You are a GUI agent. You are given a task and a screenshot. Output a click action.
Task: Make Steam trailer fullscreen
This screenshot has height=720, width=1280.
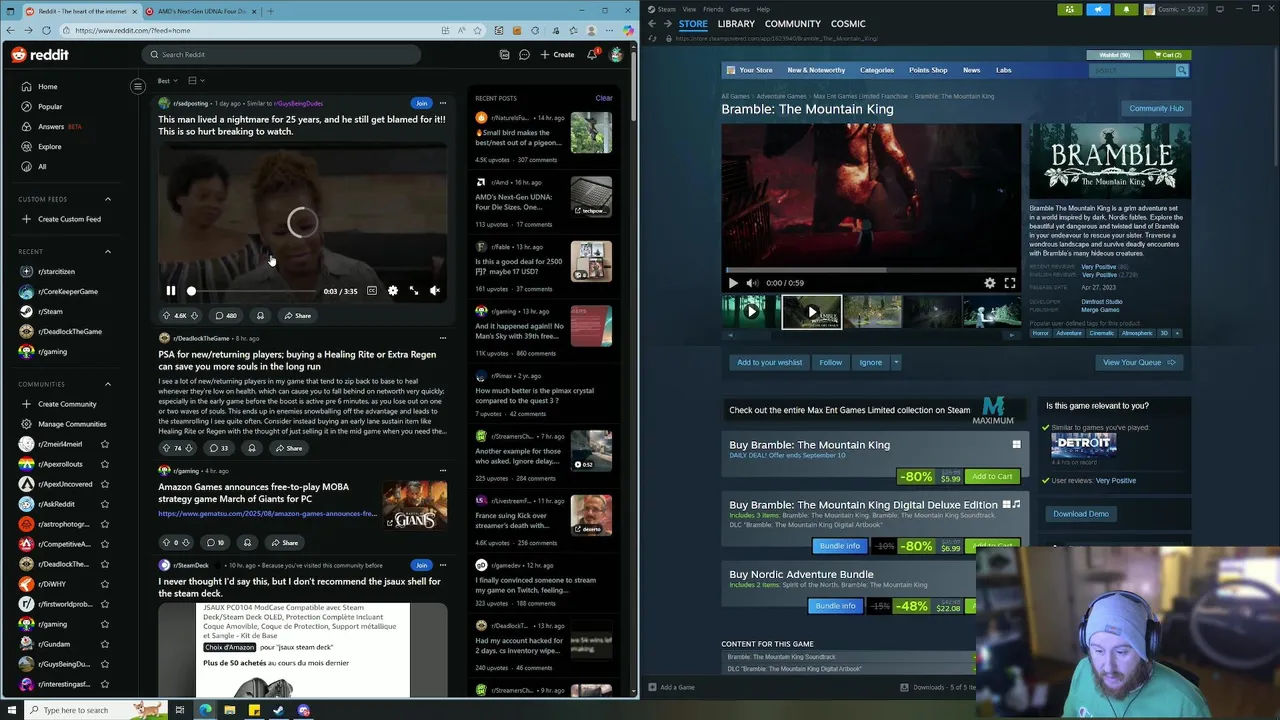(1010, 283)
